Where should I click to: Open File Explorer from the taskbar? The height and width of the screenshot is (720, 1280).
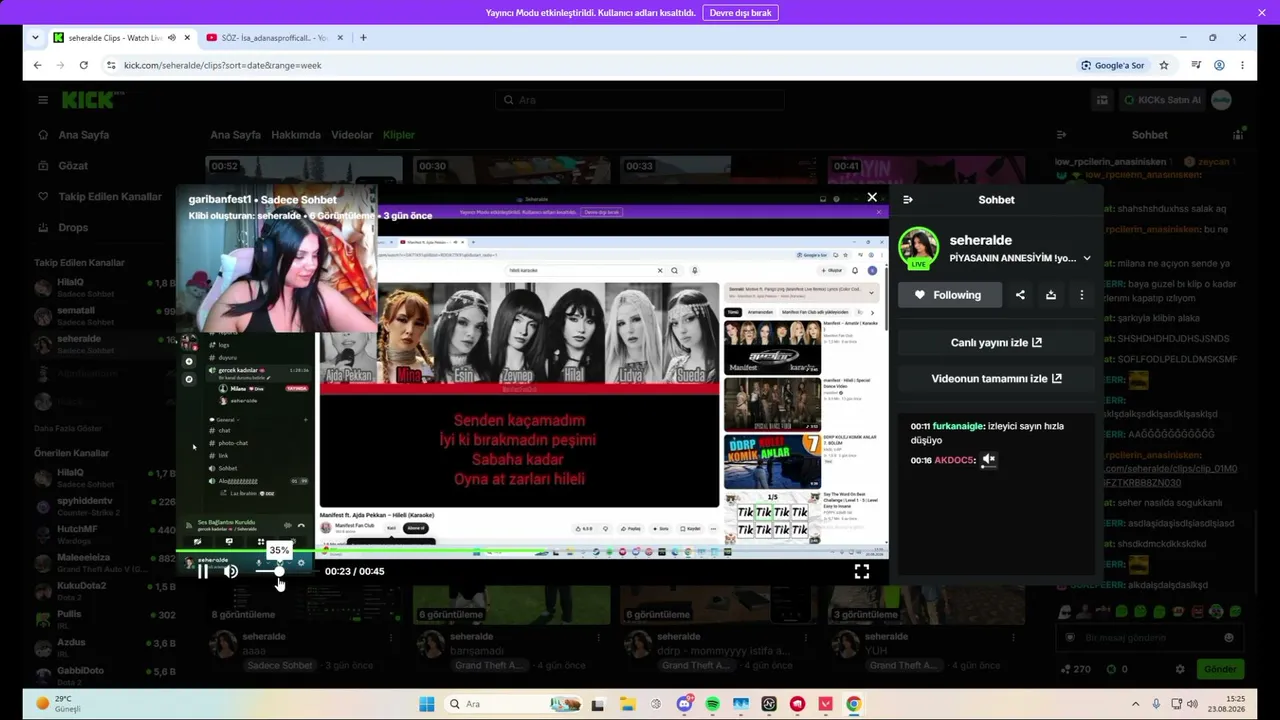627,704
